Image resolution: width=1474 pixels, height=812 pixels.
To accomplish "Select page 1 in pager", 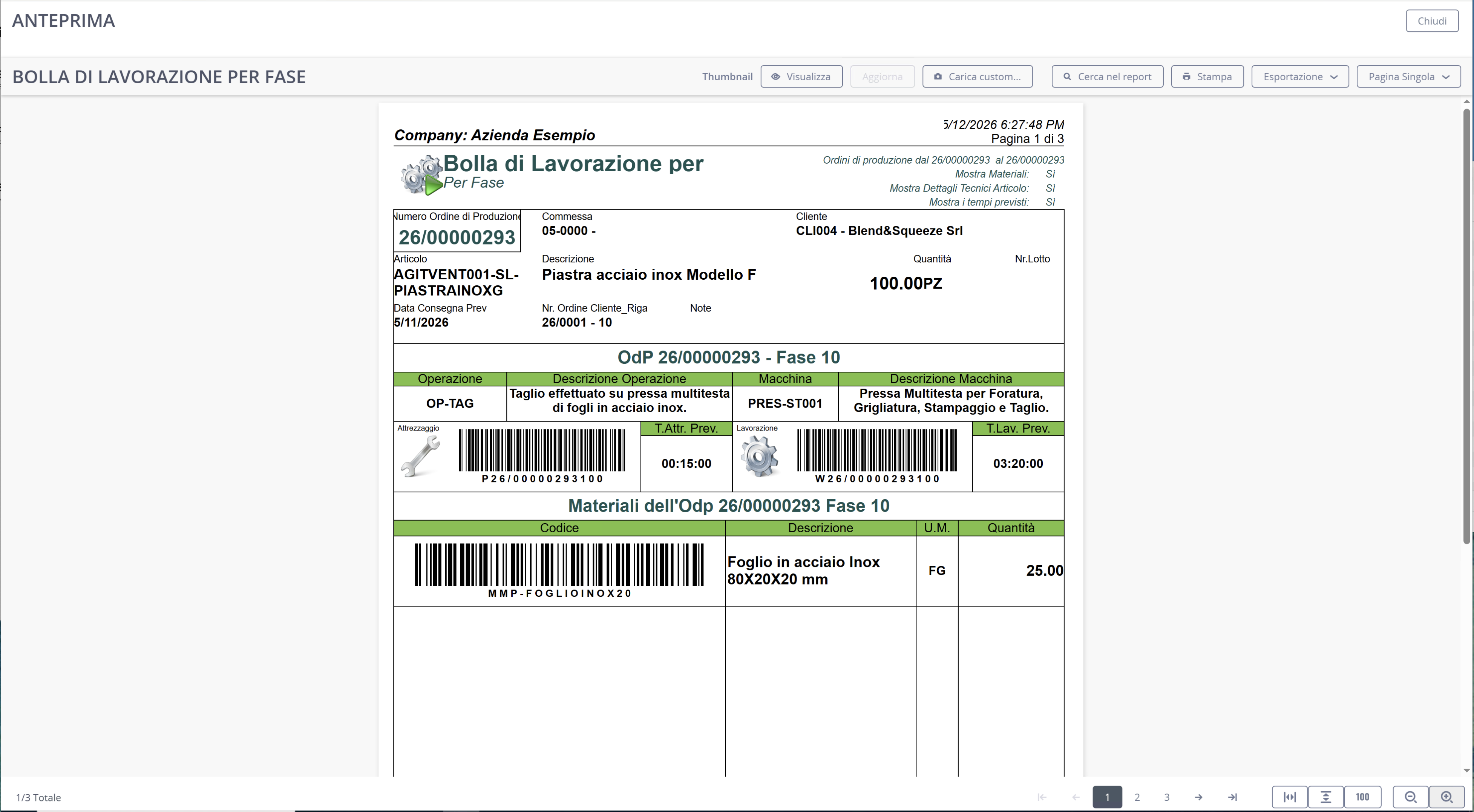I will click(x=1107, y=797).
